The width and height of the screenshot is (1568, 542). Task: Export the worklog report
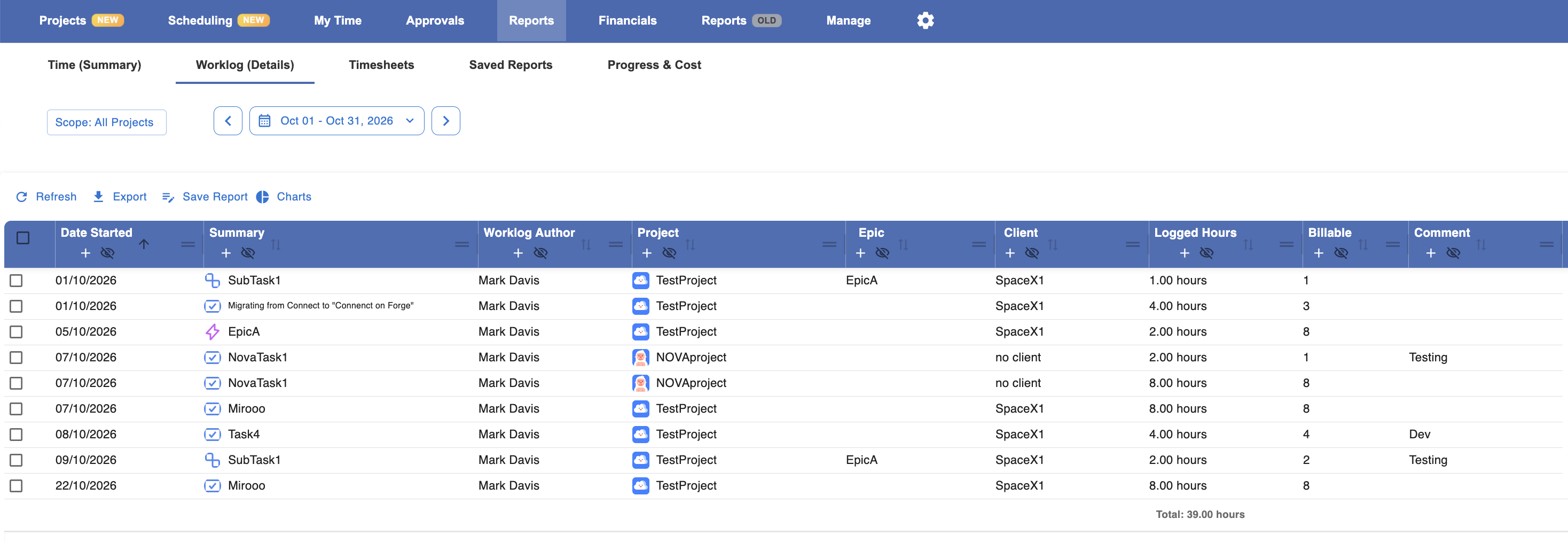coord(120,197)
